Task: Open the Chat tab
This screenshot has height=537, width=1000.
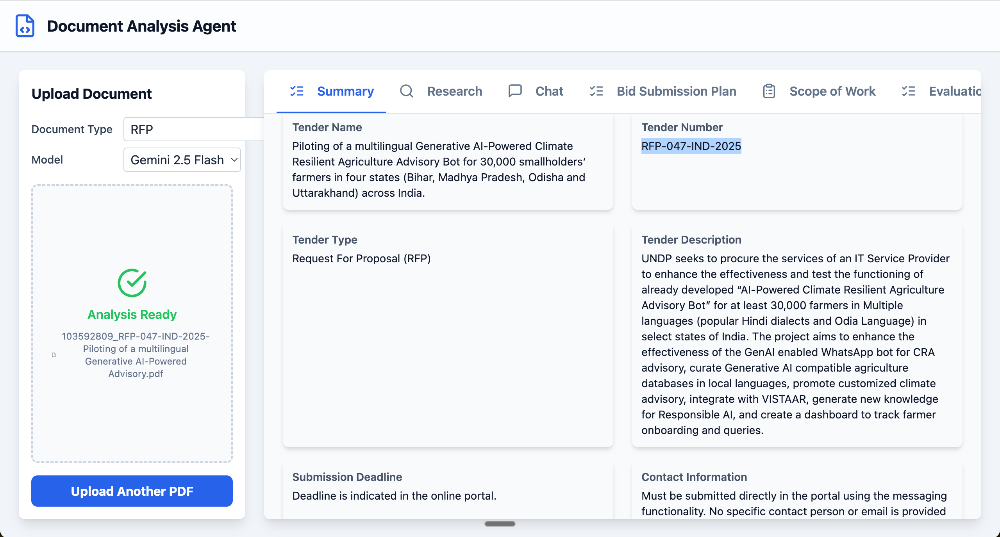Action: coord(535,91)
